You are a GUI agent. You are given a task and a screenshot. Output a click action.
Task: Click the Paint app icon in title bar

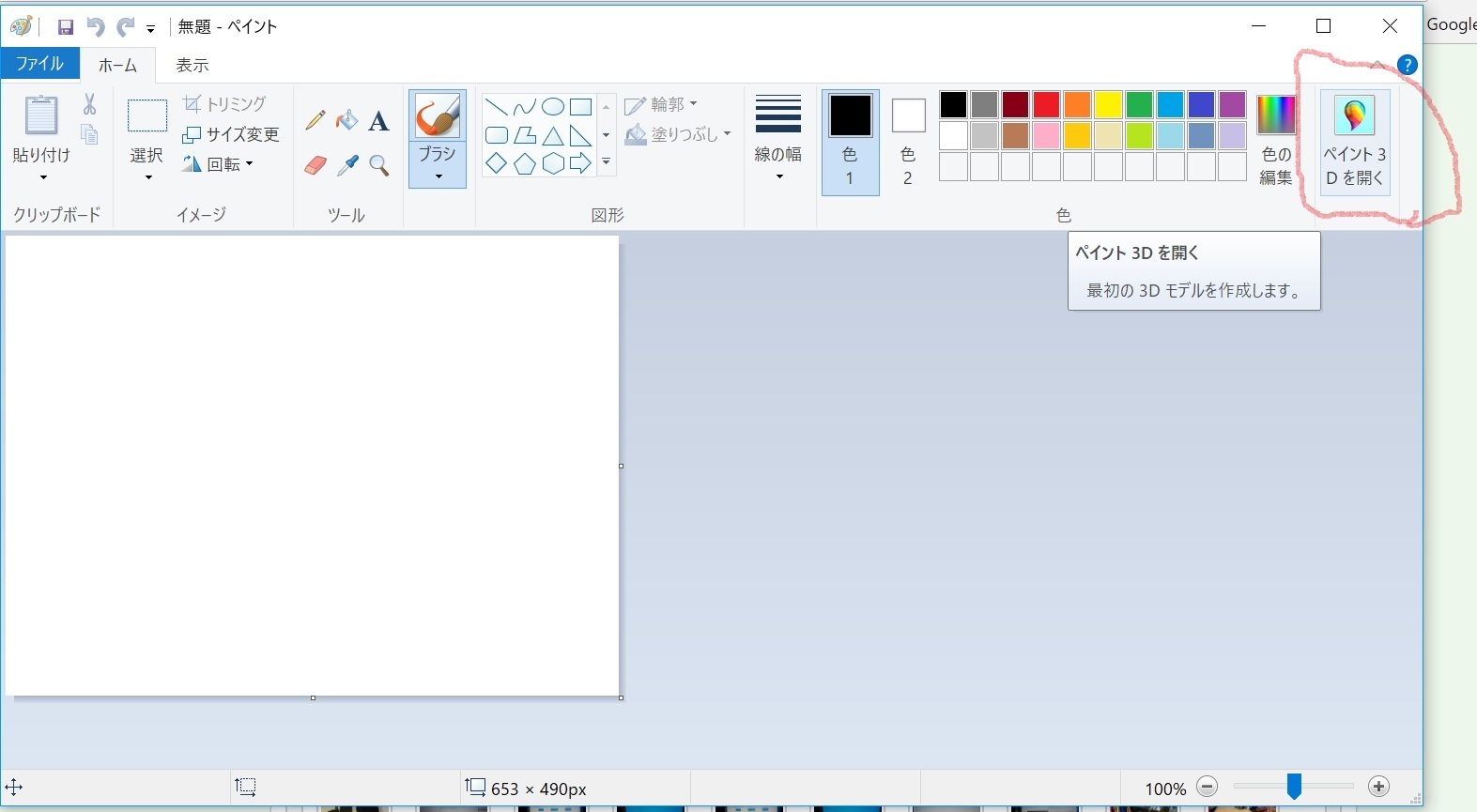tap(22, 26)
